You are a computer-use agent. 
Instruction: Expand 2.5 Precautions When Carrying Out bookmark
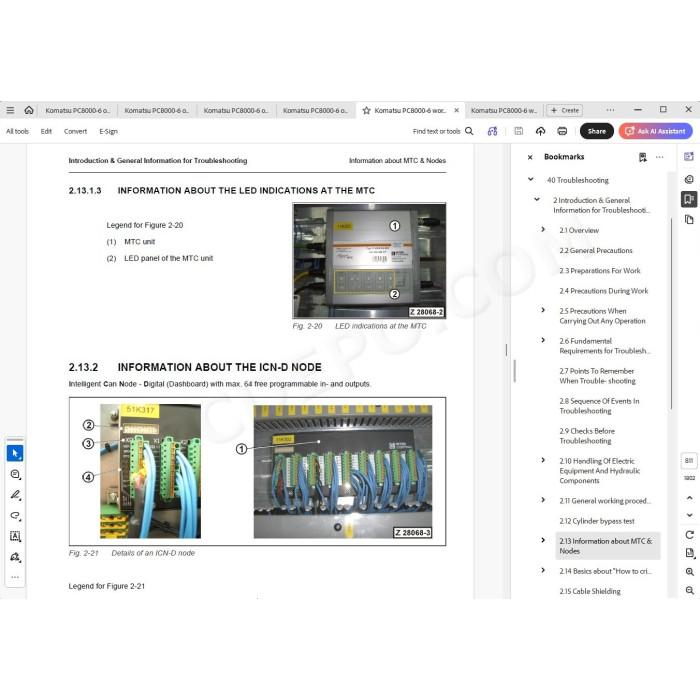point(543,310)
